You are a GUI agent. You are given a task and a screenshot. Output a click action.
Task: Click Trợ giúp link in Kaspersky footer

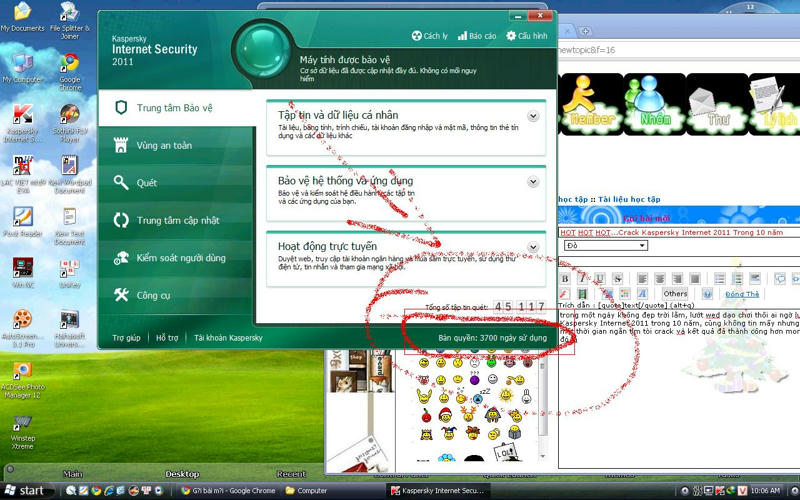pyautogui.click(x=126, y=338)
